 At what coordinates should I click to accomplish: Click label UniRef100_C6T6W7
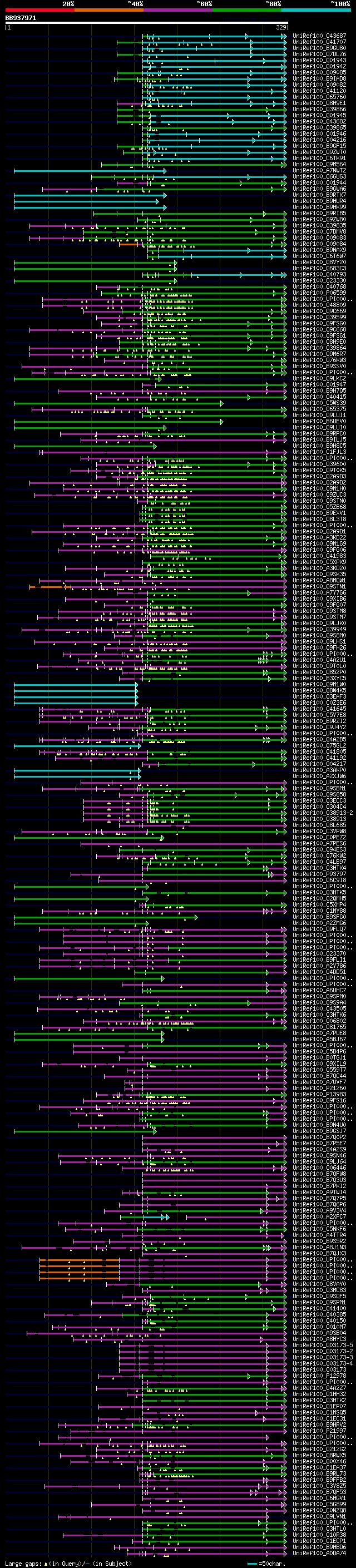click(x=319, y=256)
